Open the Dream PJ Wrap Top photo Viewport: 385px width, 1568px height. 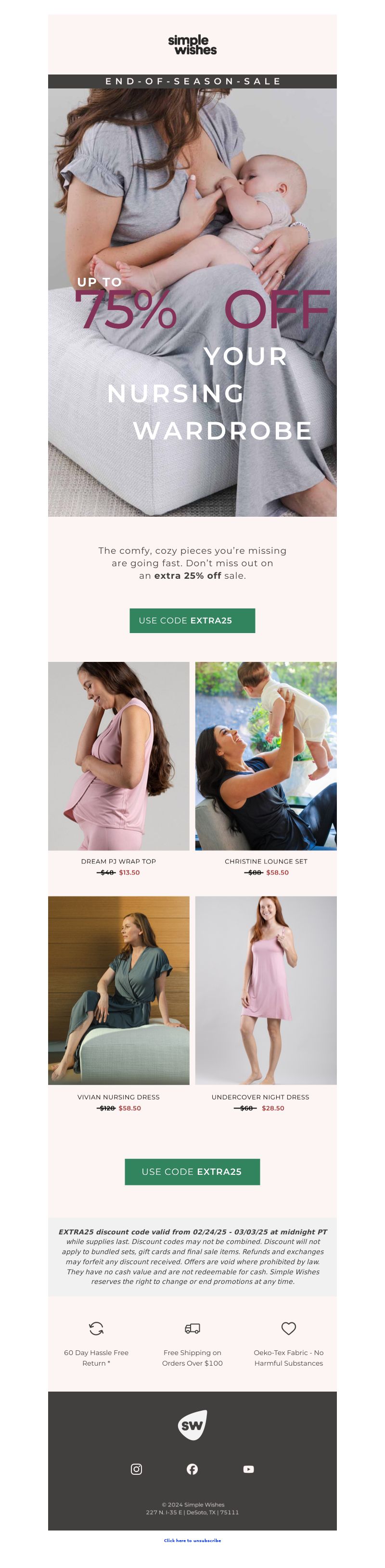119,755
